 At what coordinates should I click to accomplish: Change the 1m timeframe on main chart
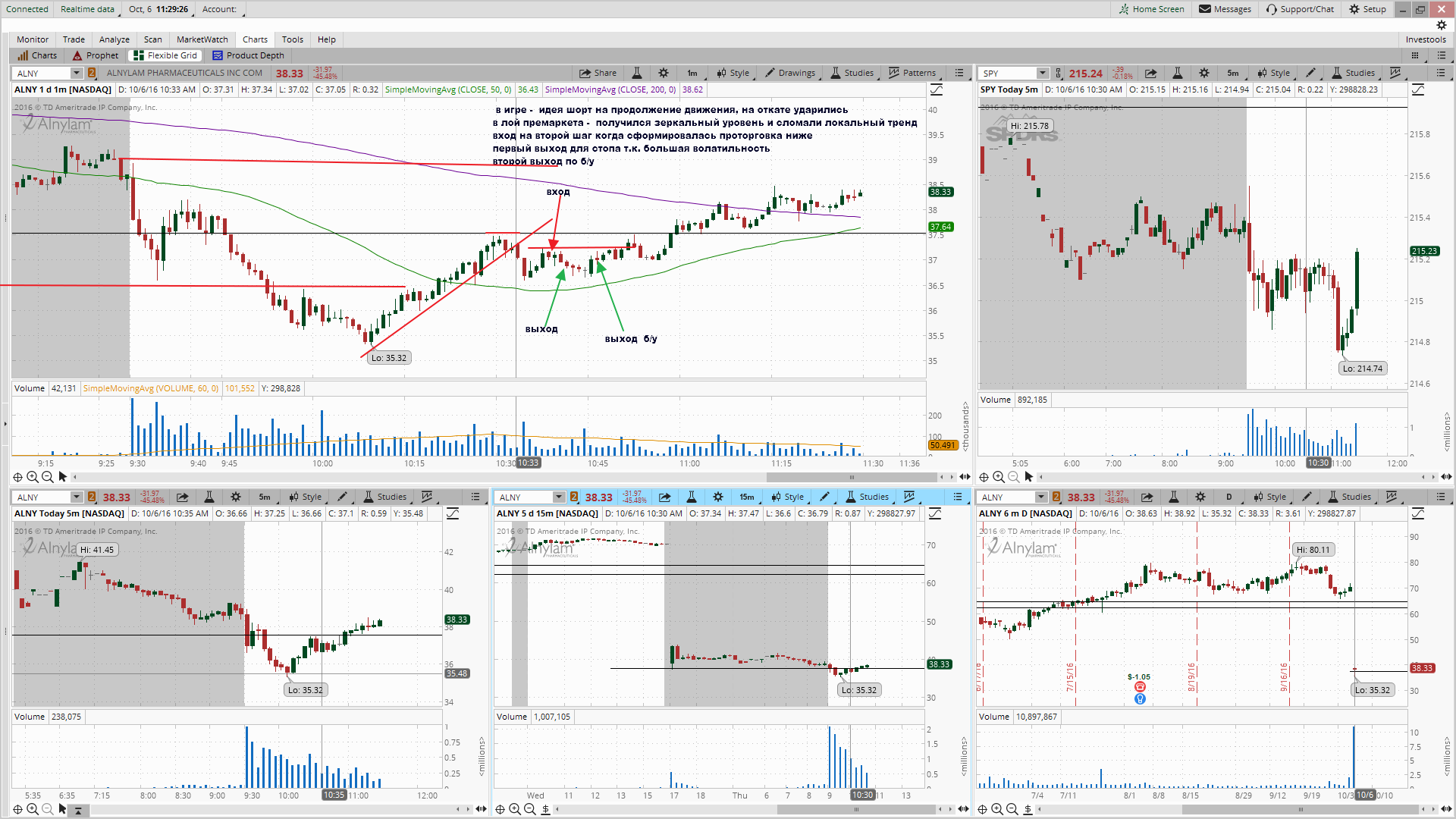[x=692, y=73]
